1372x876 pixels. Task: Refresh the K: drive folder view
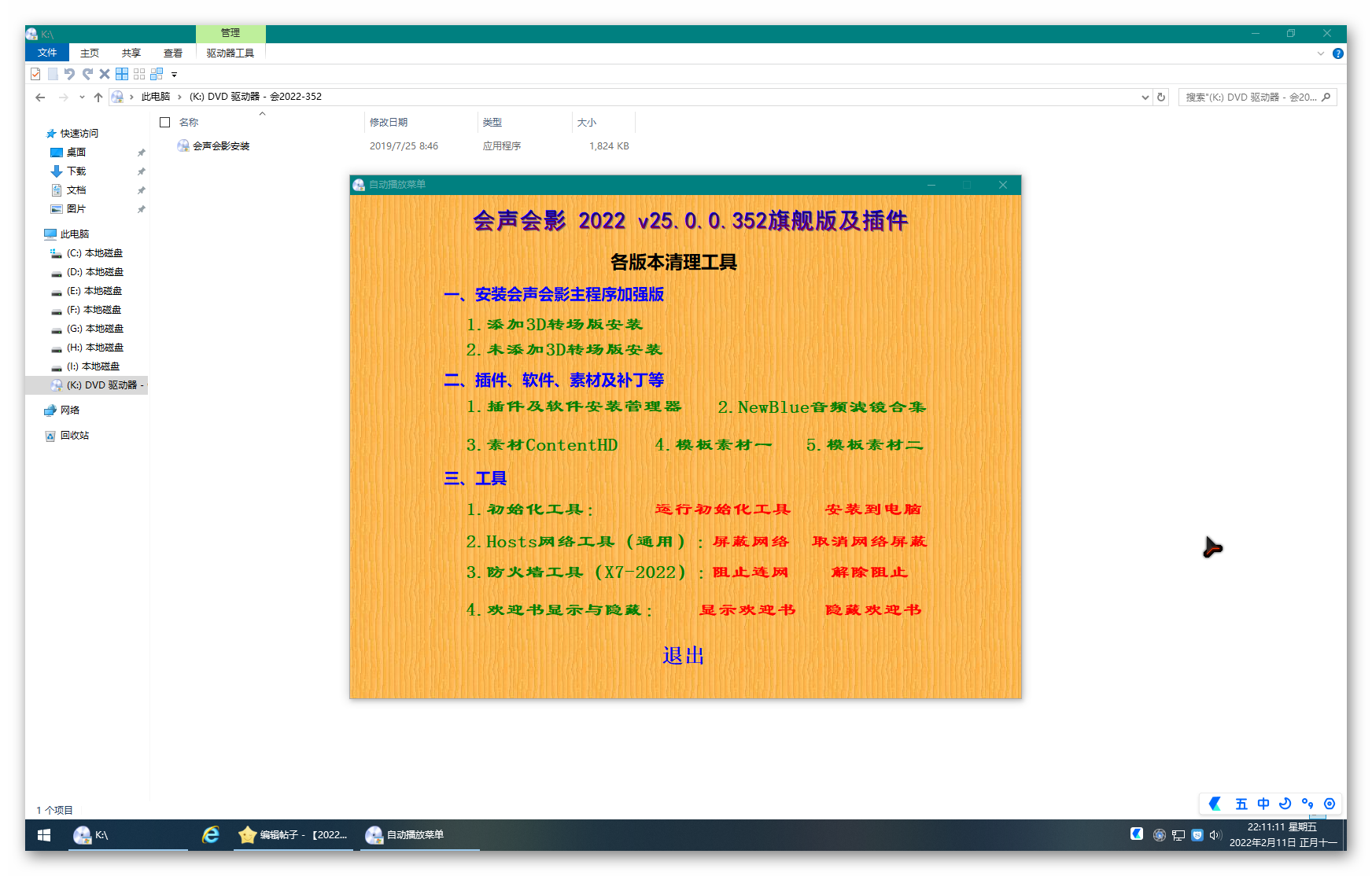(1161, 97)
